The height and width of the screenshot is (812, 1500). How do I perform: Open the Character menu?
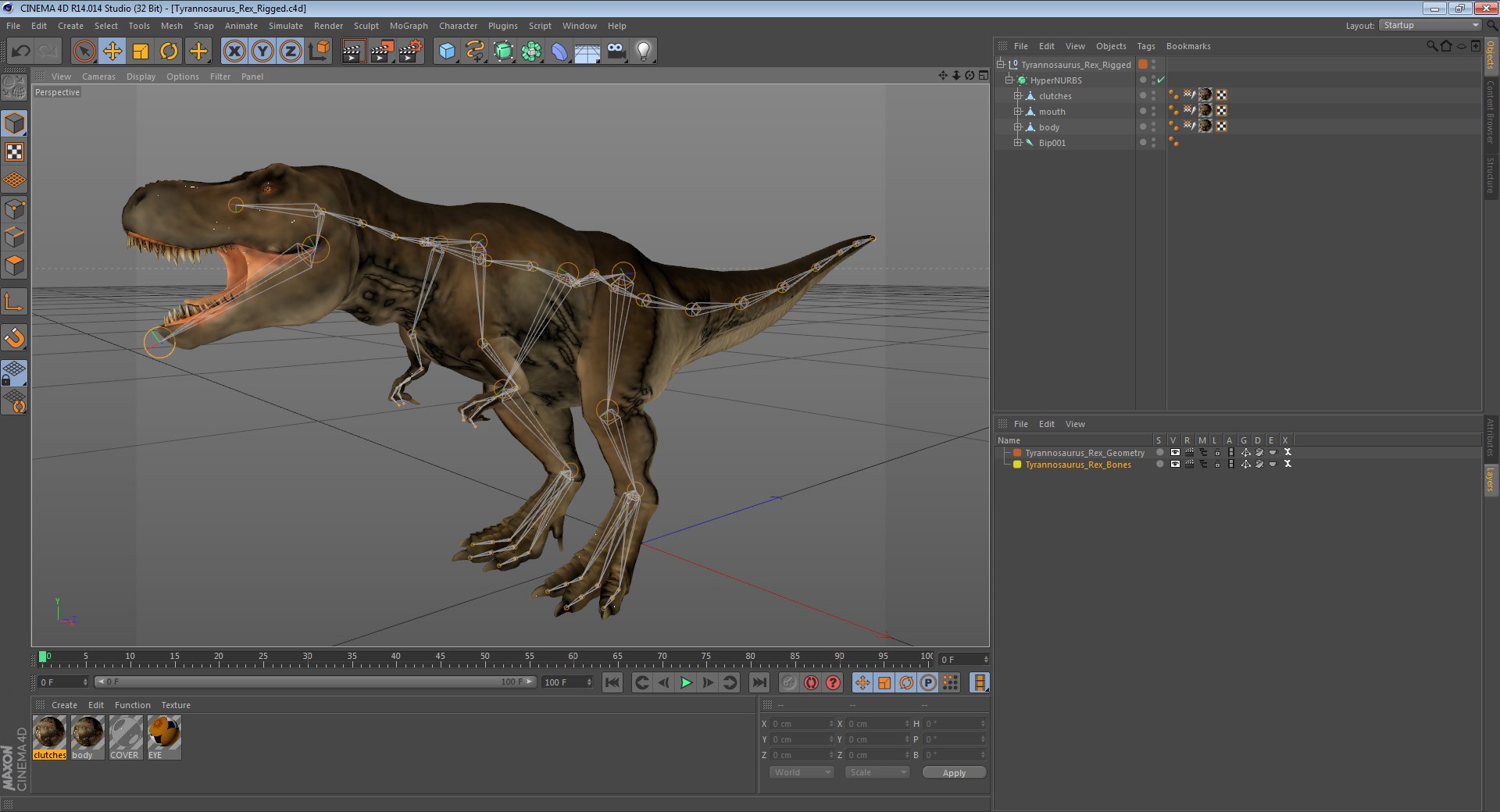(458, 26)
